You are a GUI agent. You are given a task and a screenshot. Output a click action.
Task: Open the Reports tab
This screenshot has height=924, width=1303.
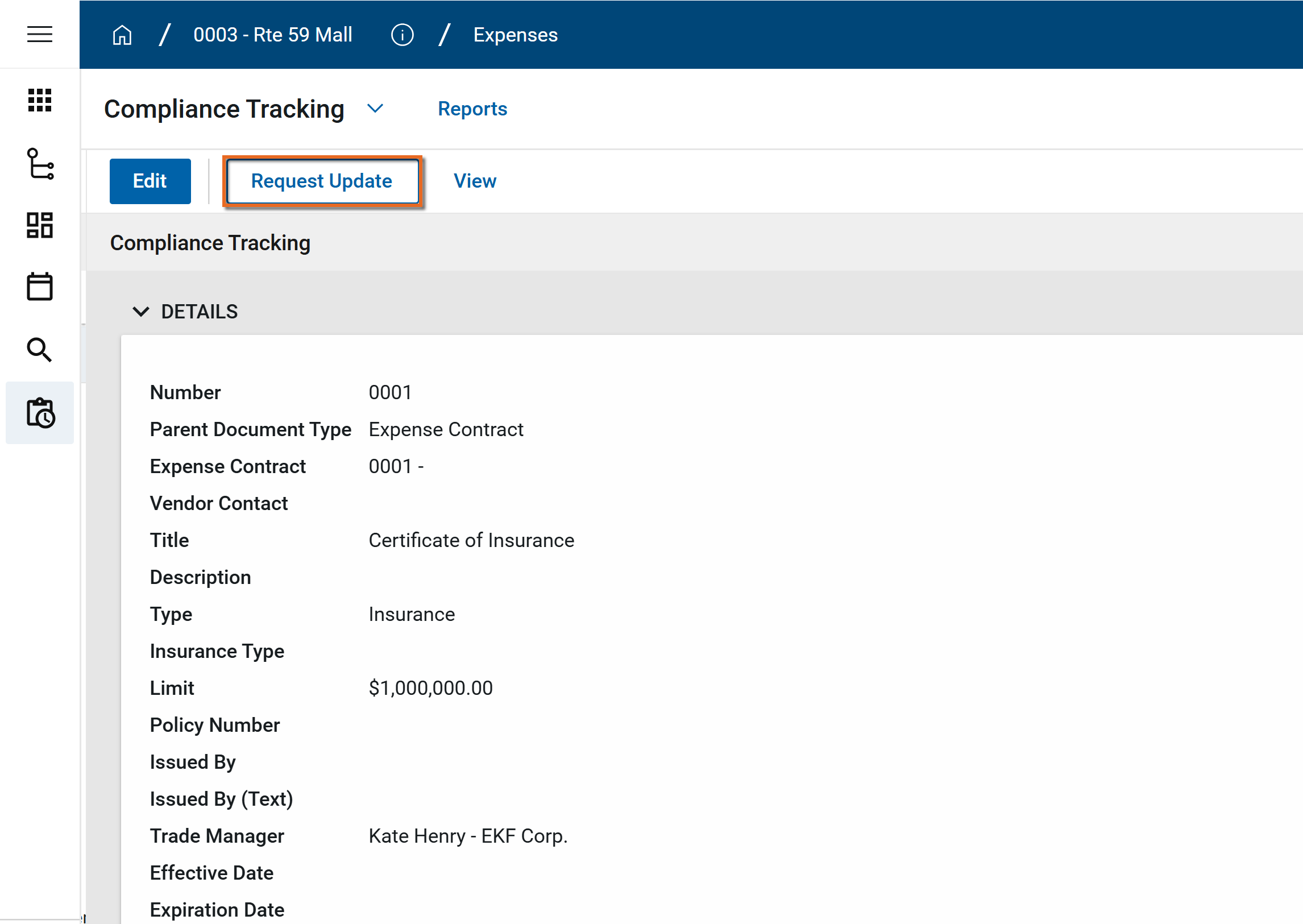472,109
